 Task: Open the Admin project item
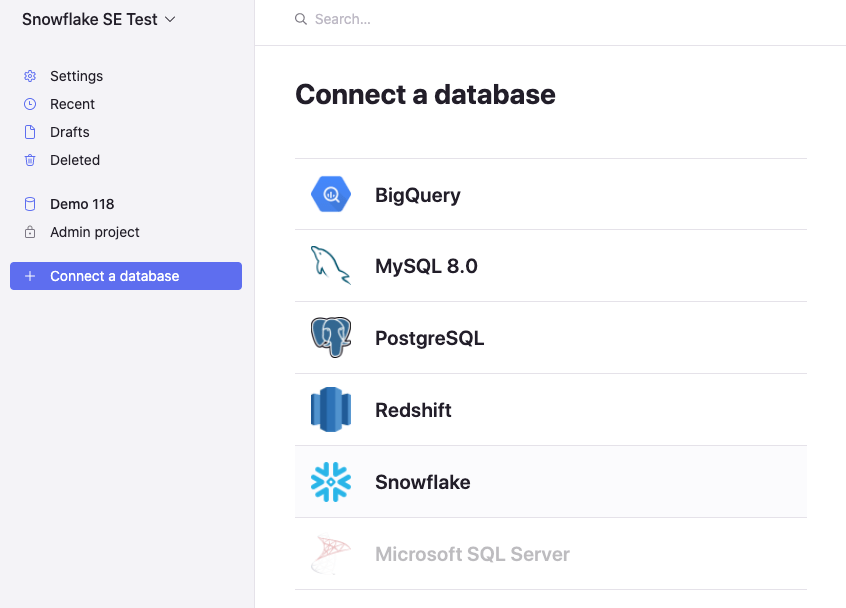(94, 232)
